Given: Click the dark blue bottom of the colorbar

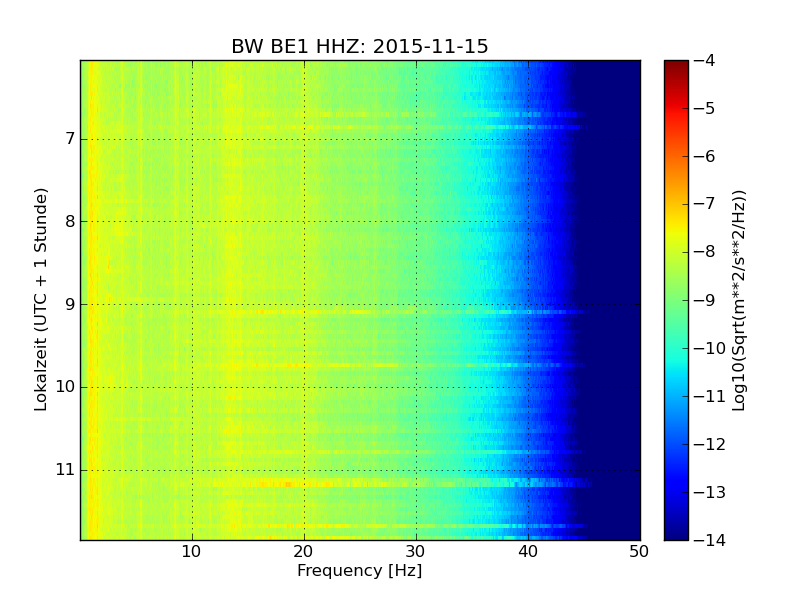Looking at the screenshot, I should click(676, 535).
